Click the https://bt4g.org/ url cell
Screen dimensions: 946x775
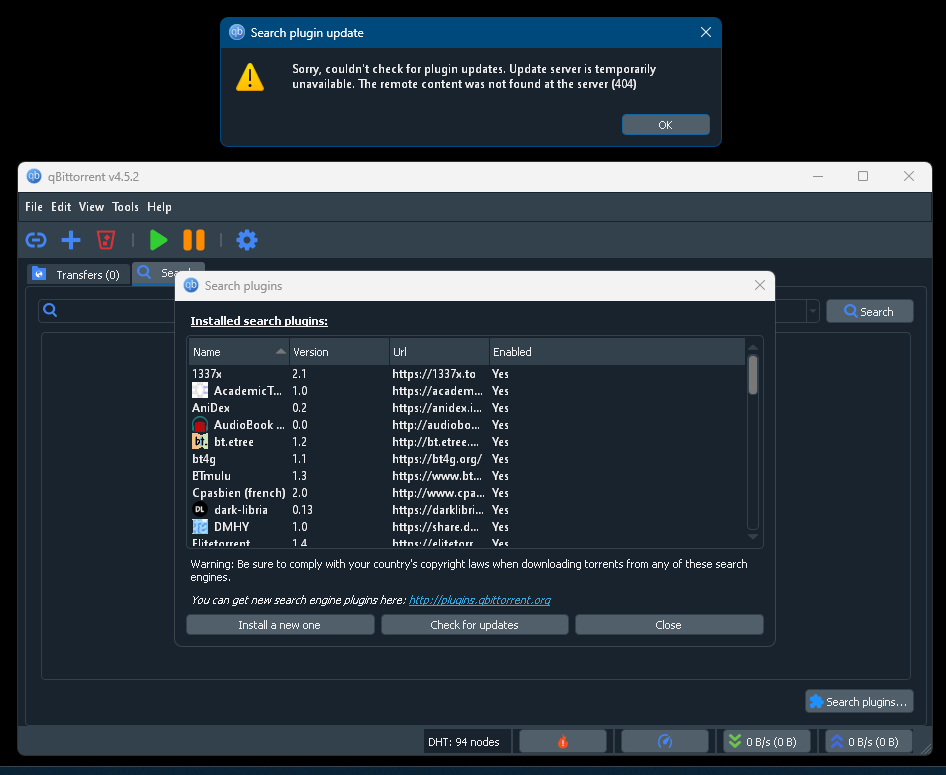pos(437,459)
